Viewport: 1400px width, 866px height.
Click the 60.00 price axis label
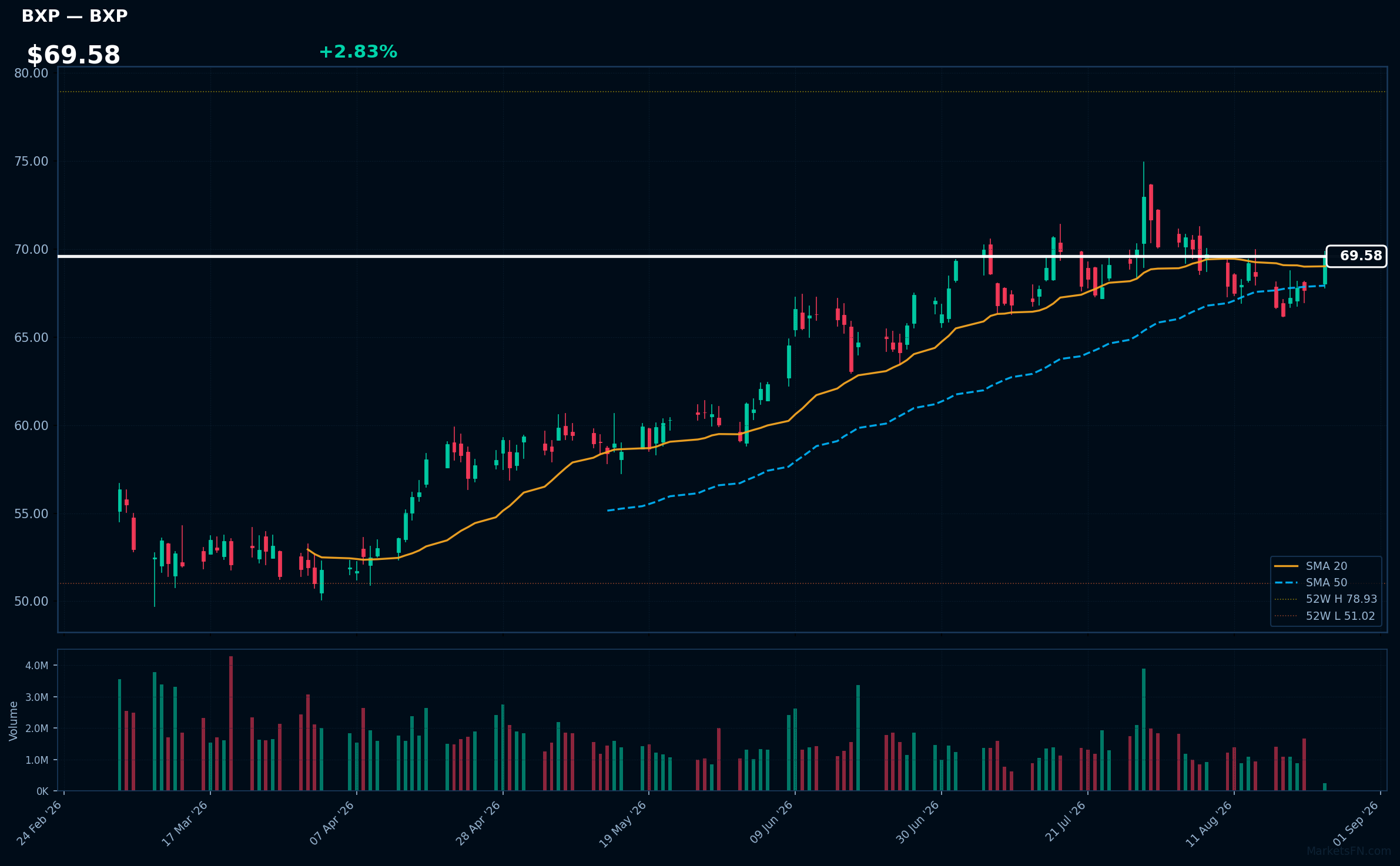[31, 425]
